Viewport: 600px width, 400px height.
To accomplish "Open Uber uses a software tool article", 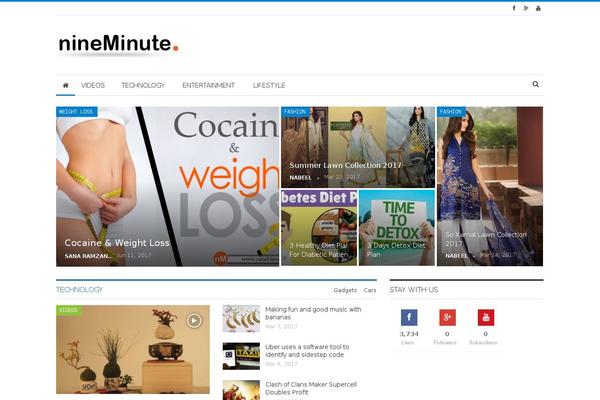I will pyautogui.click(x=307, y=351).
